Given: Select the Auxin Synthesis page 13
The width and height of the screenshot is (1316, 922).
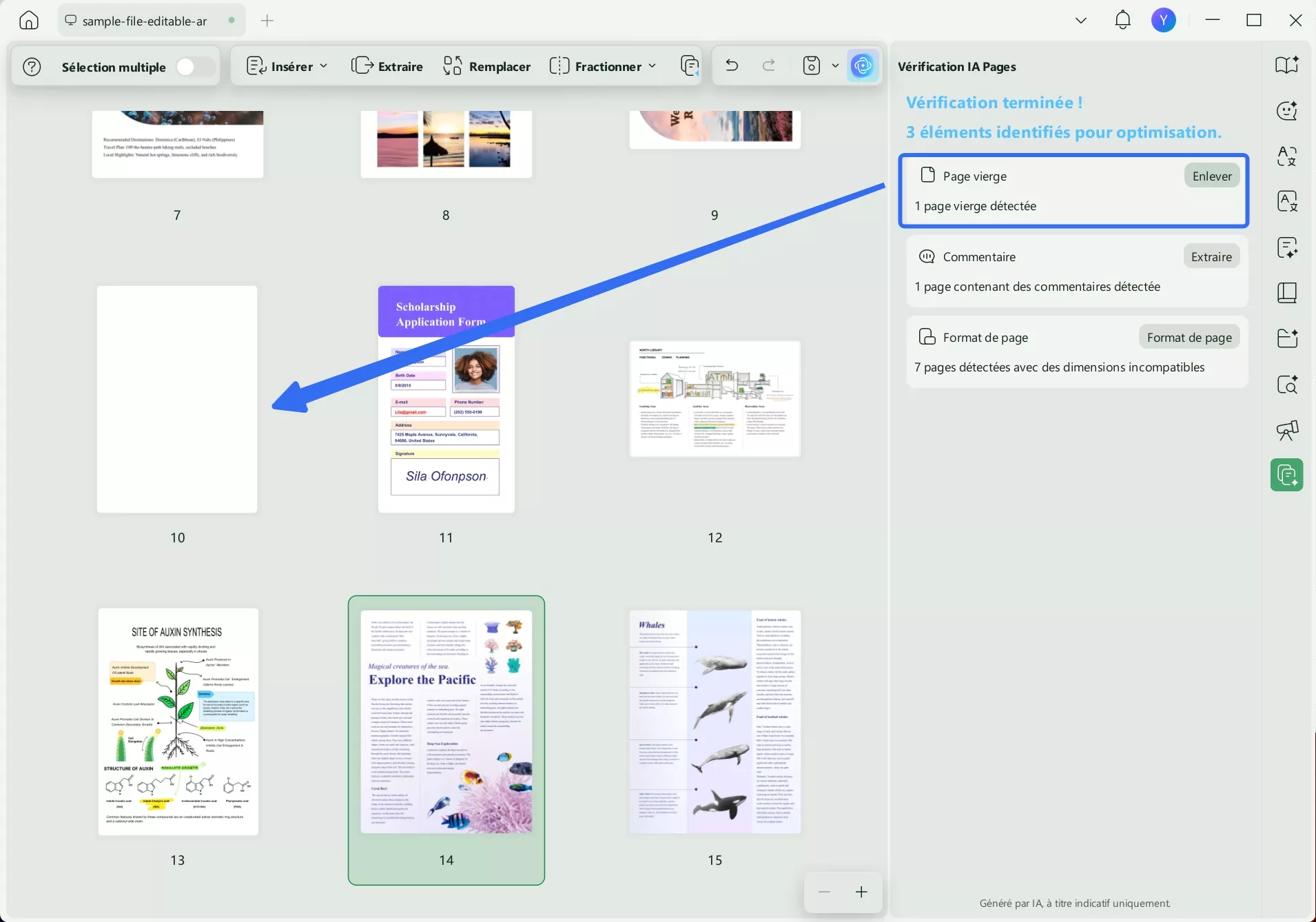Looking at the screenshot, I should coord(178,721).
